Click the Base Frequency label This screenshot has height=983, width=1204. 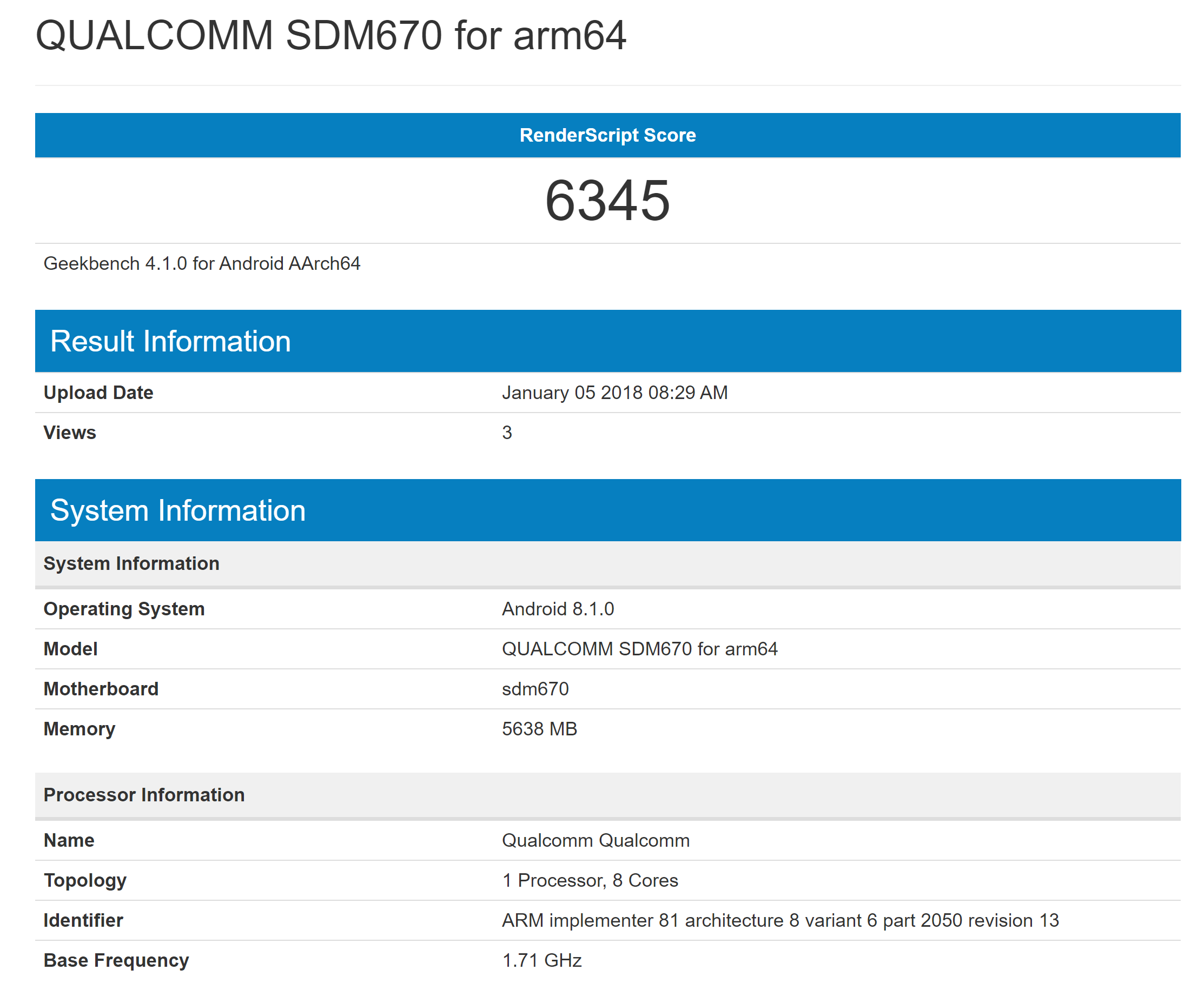coord(116,961)
